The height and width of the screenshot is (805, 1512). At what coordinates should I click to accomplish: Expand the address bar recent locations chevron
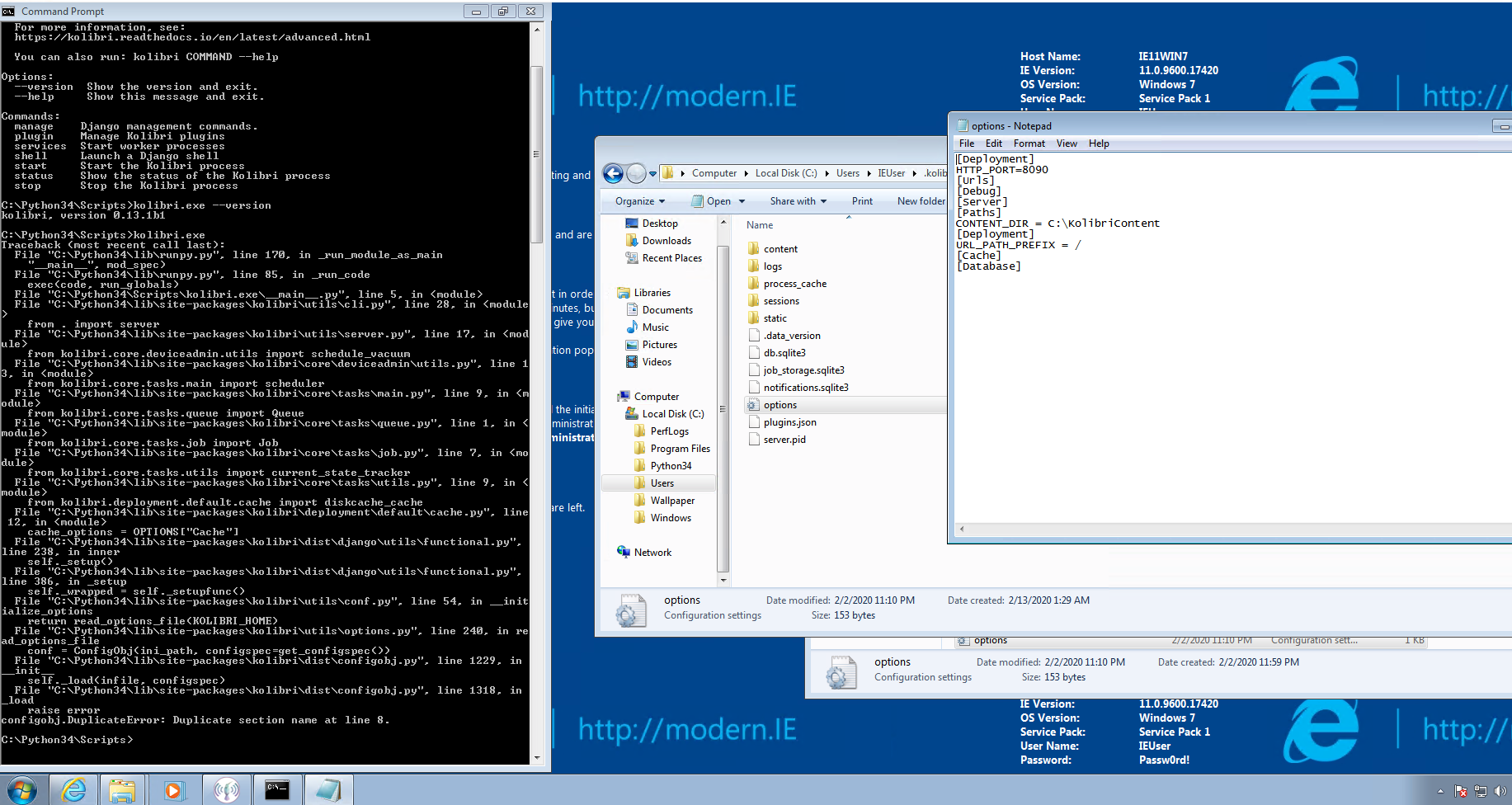coord(652,173)
